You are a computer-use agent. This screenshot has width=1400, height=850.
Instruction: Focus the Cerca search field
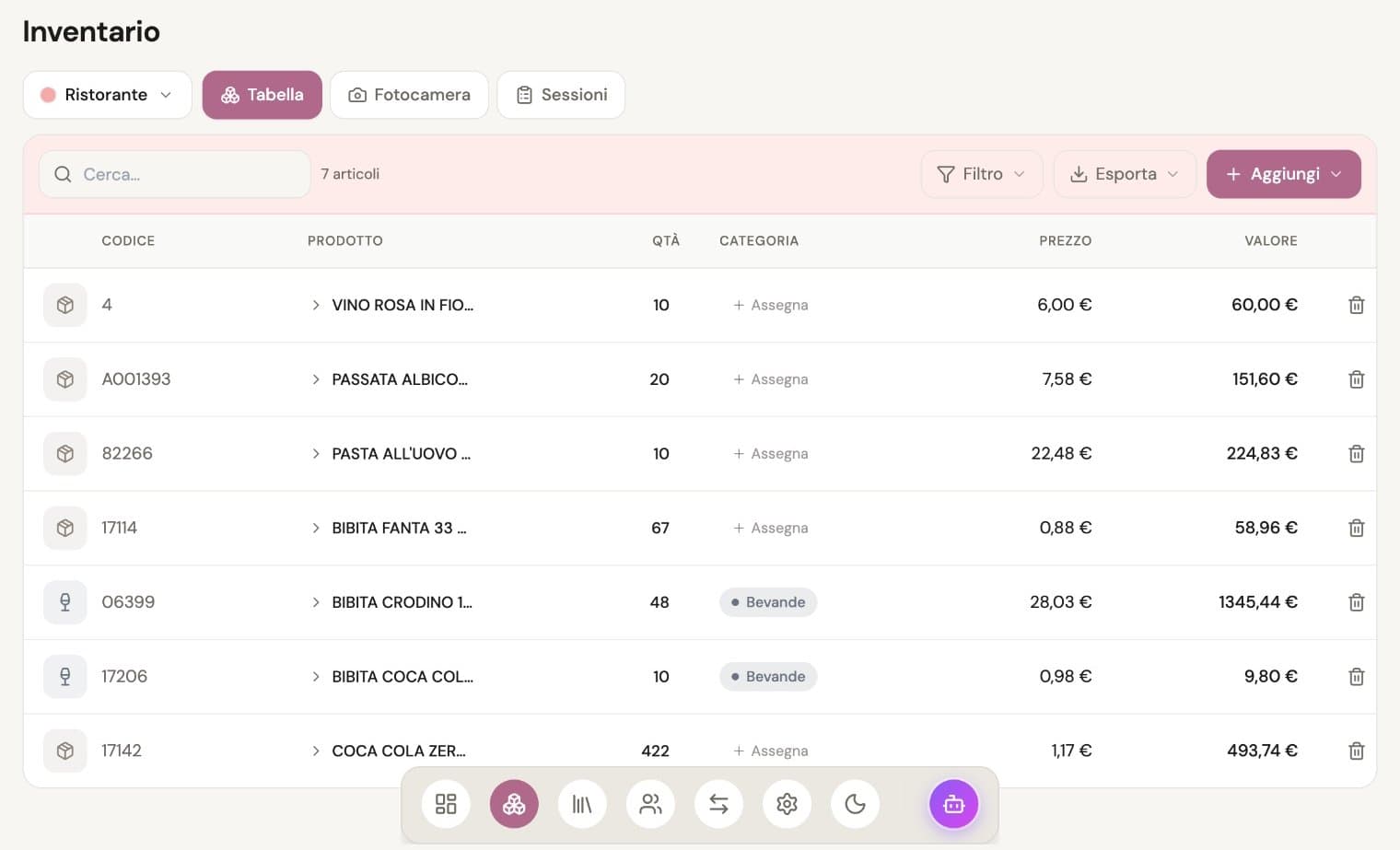[x=175, y=174]
